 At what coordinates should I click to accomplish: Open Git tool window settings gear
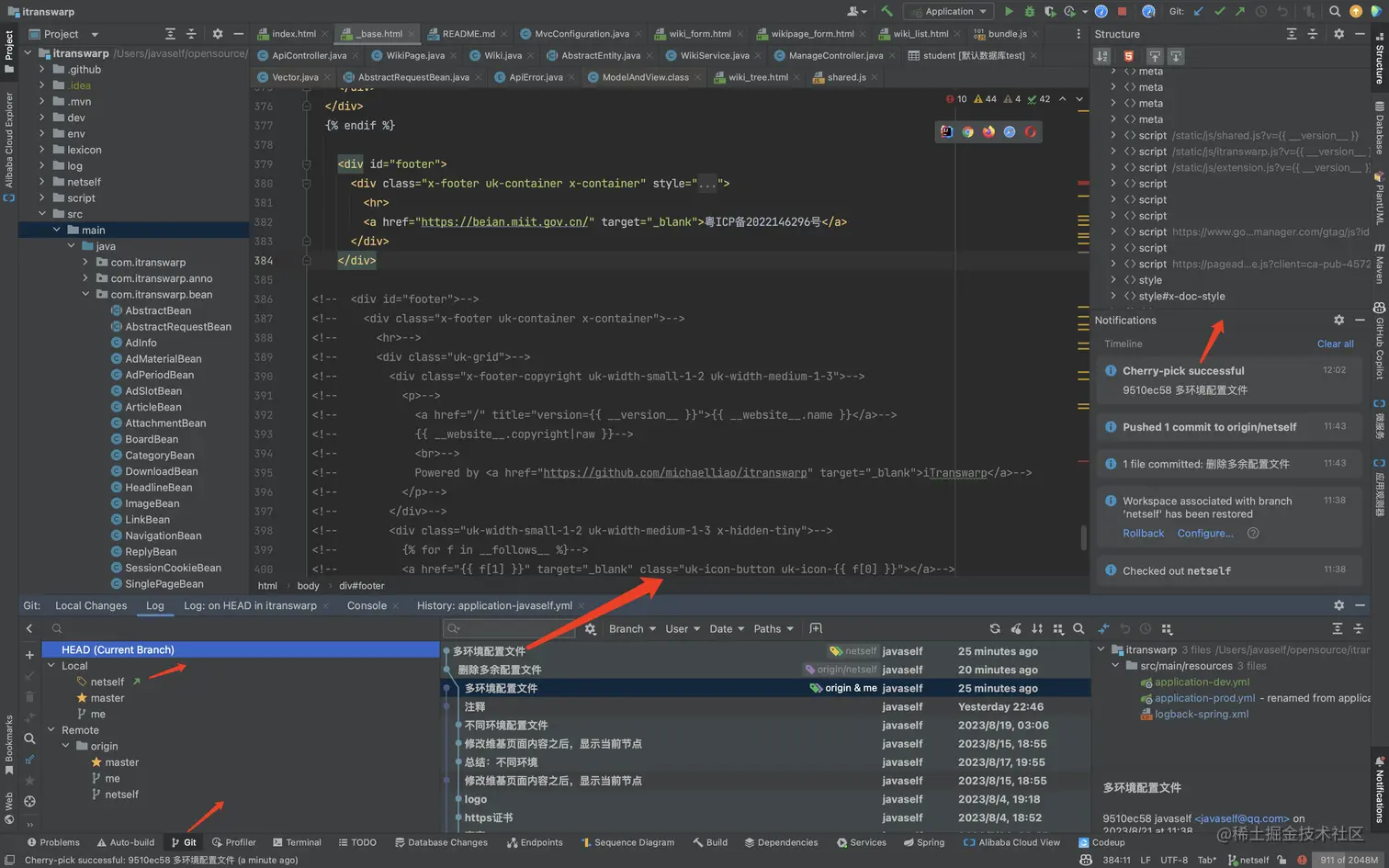click(1338, 605)
